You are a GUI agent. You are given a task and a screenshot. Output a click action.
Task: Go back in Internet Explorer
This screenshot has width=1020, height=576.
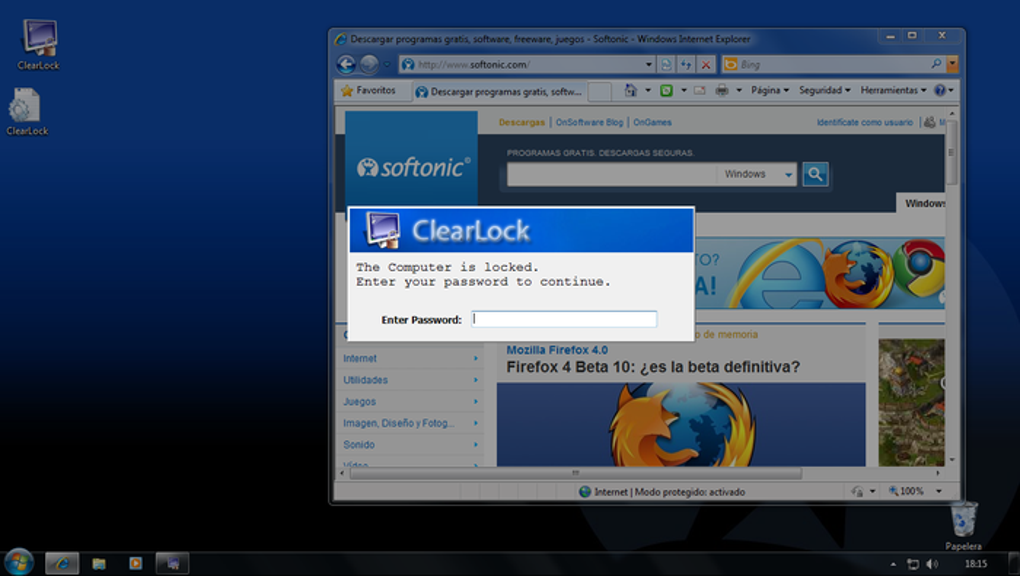point(346,64)
